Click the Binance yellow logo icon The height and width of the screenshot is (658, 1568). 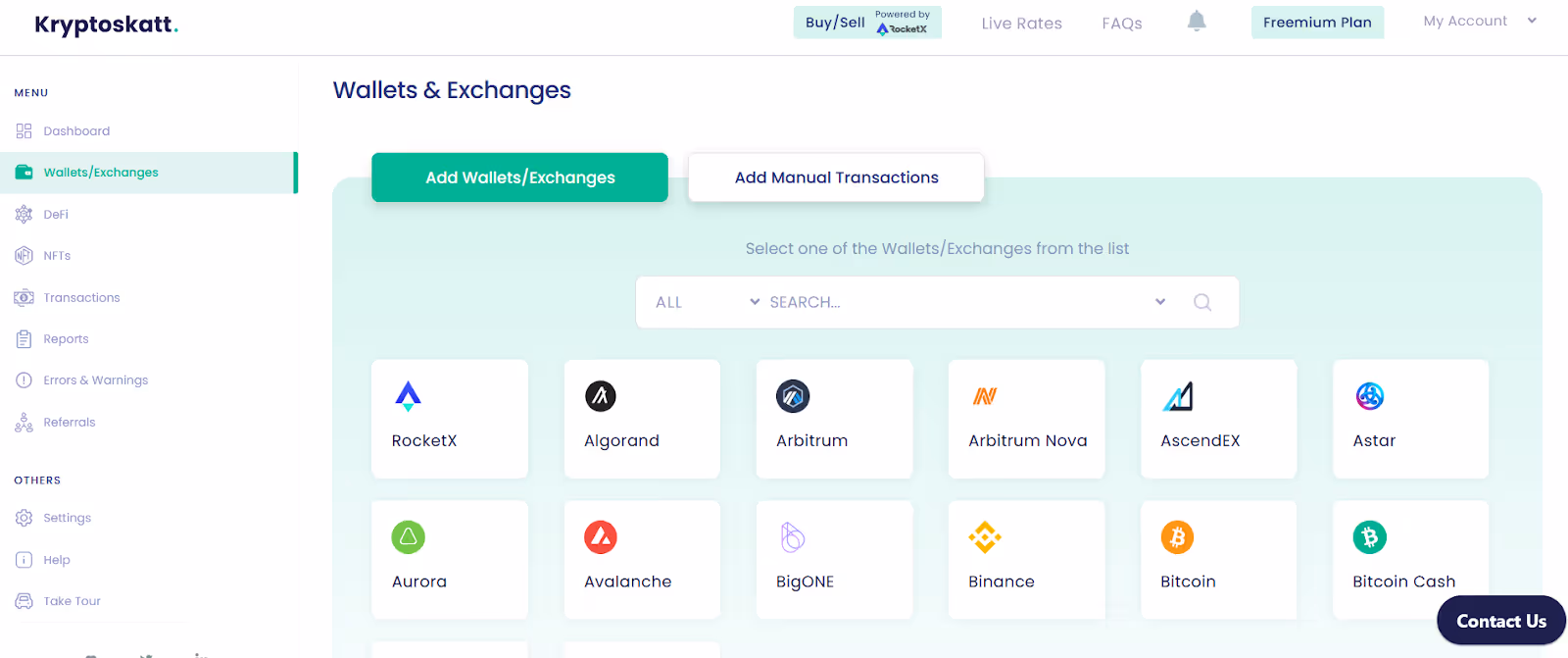(x=985, y=537)
